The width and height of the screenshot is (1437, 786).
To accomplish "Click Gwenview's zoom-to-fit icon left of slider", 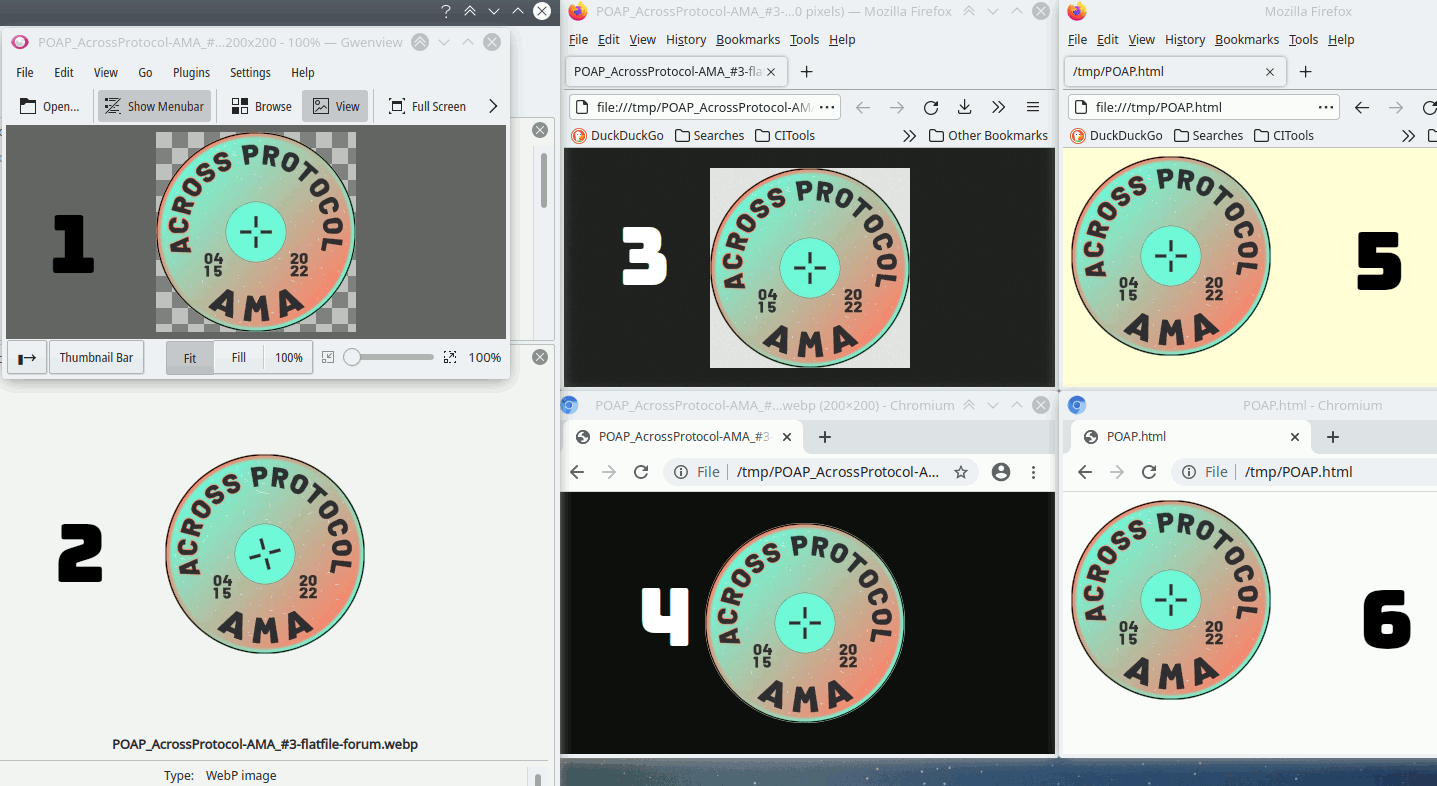I will [328, 357].
